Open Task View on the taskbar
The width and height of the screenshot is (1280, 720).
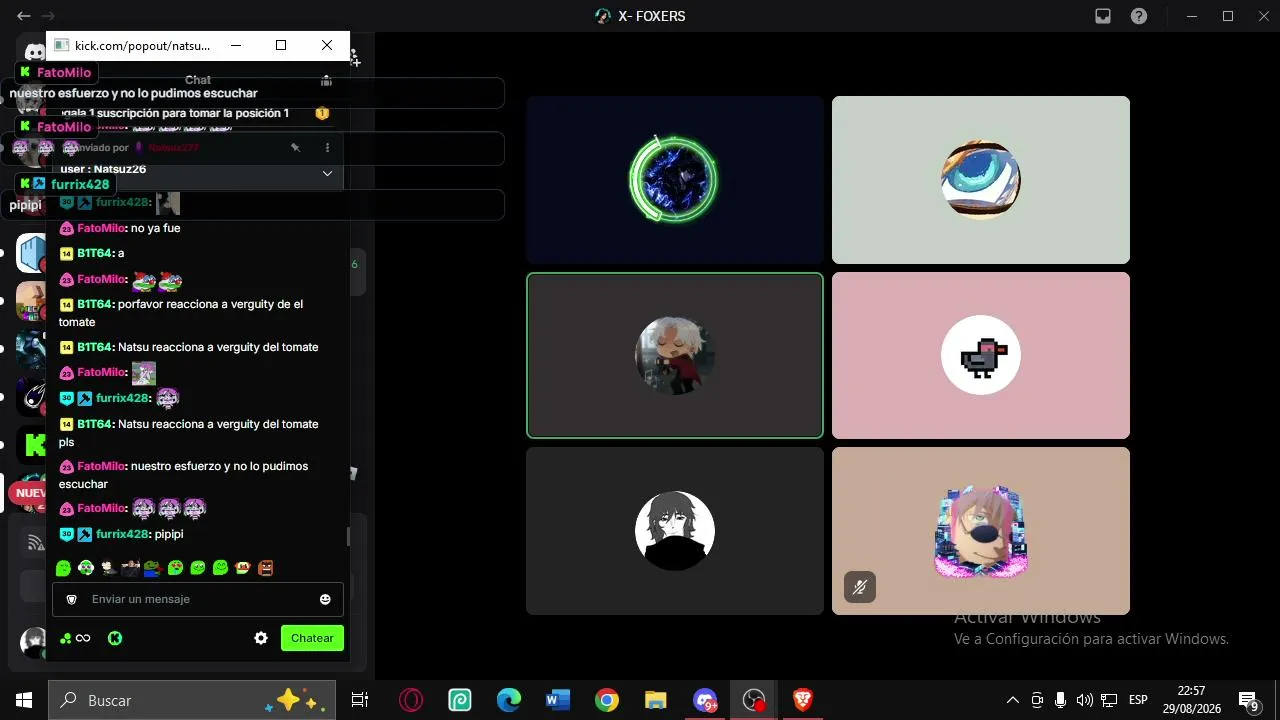(x=360, y=700)
